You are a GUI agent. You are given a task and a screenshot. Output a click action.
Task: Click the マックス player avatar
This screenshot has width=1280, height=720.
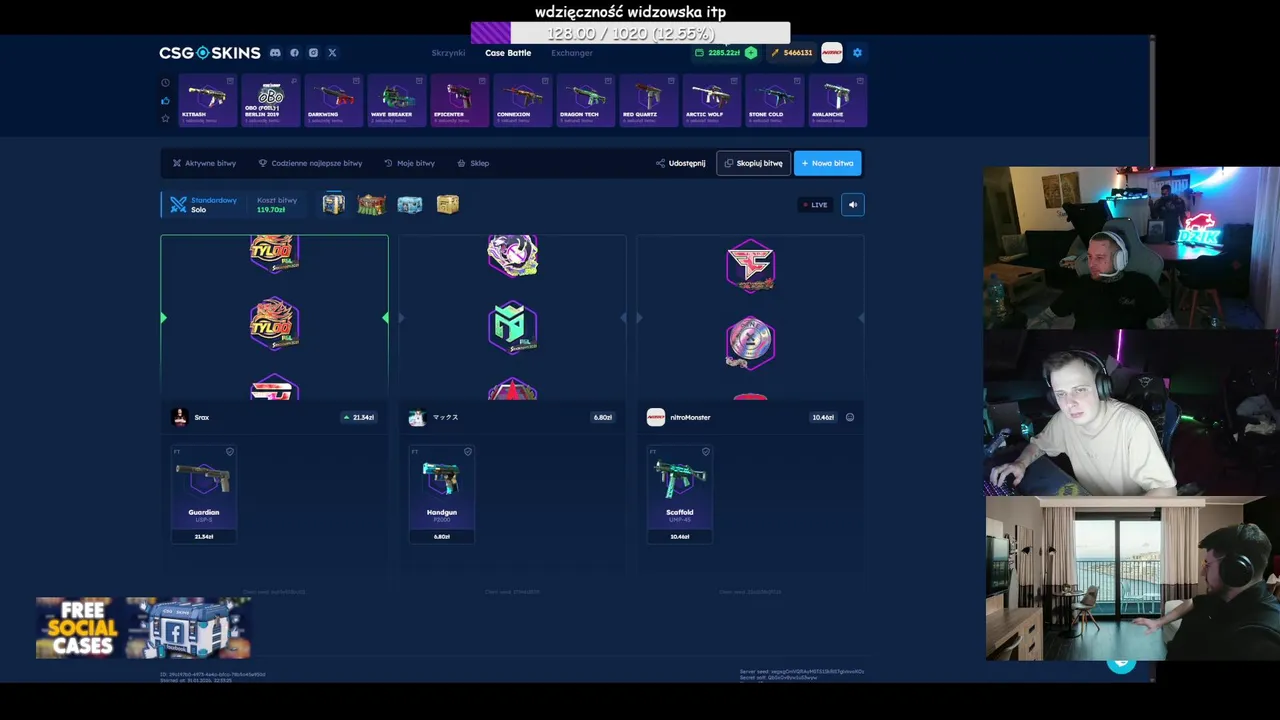(417, 417)
